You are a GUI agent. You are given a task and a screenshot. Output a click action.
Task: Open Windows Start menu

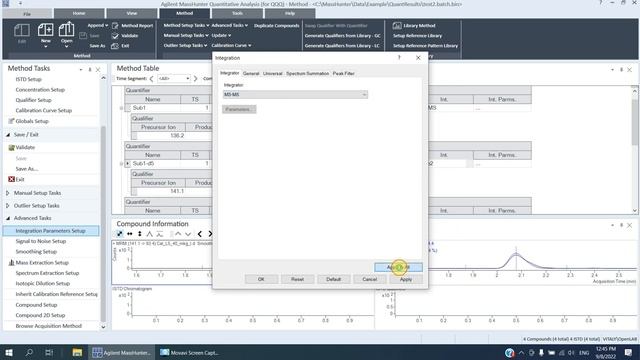pos(9,352)
